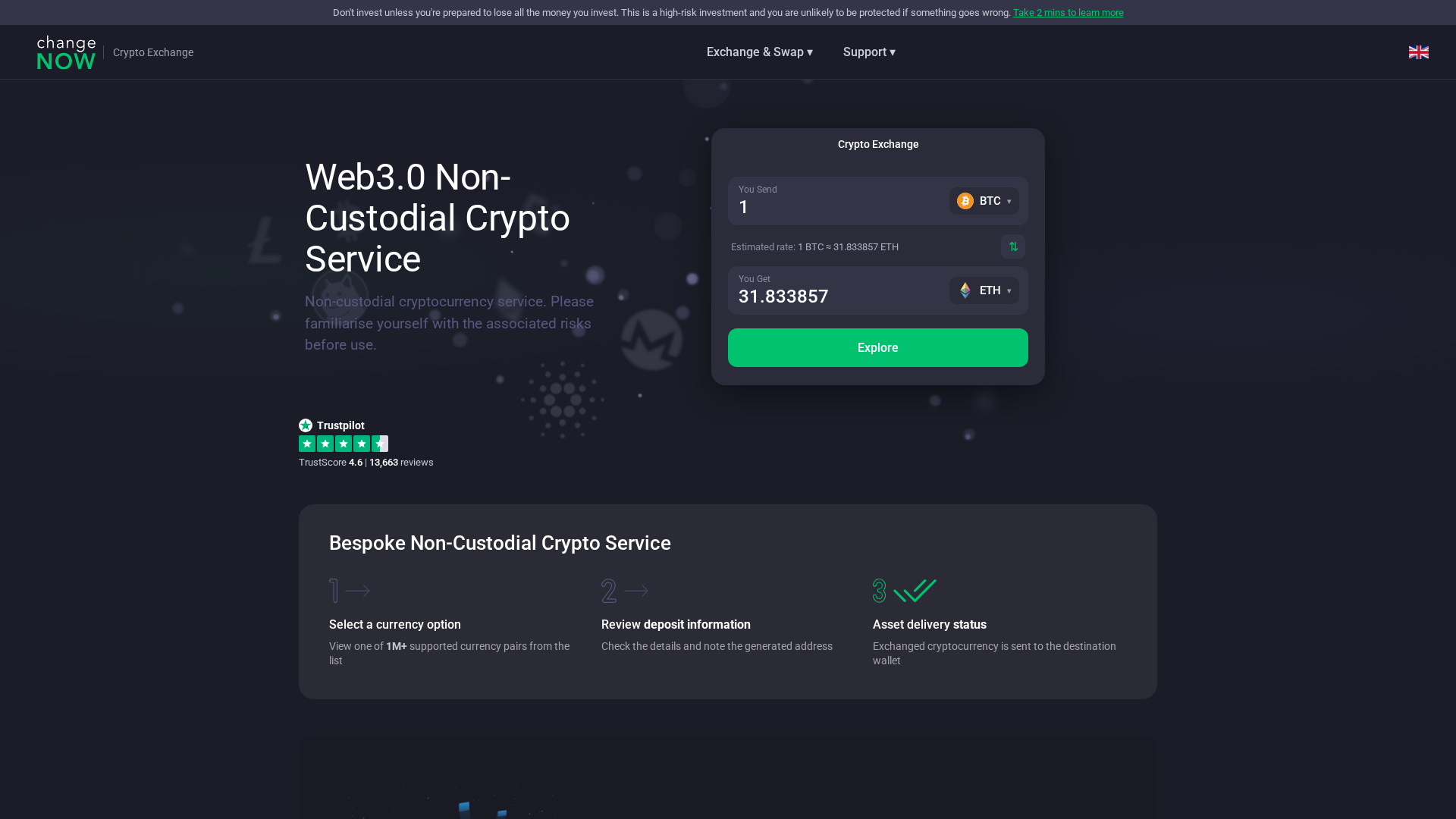
Task: Open the BTC currency dropdown
Action: (984, 201)
